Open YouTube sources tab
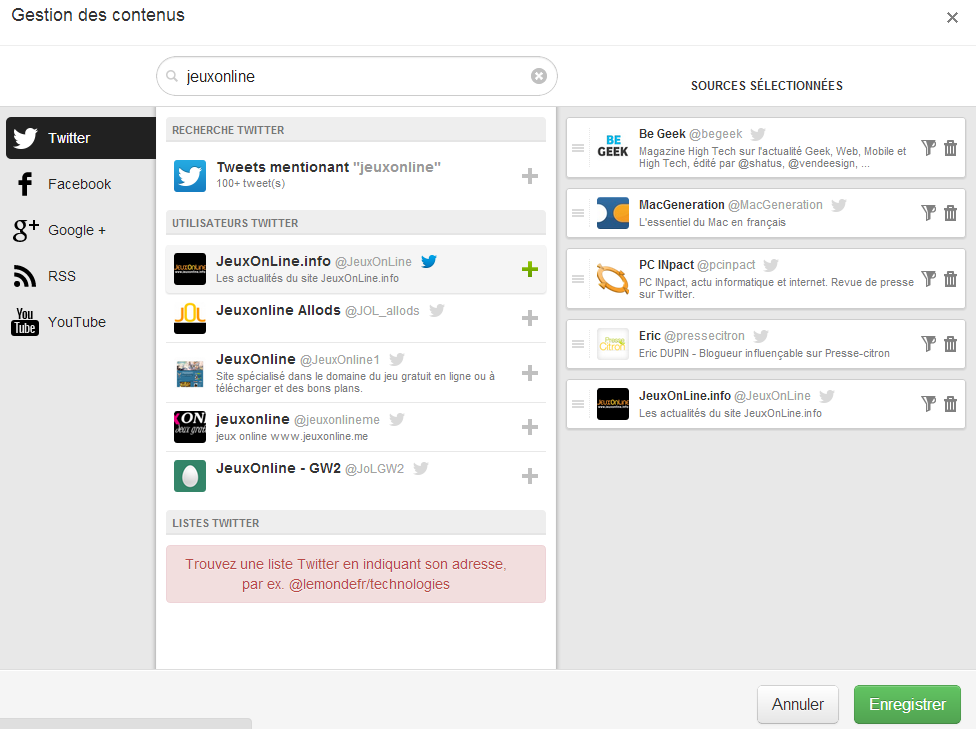 [76, 322]
